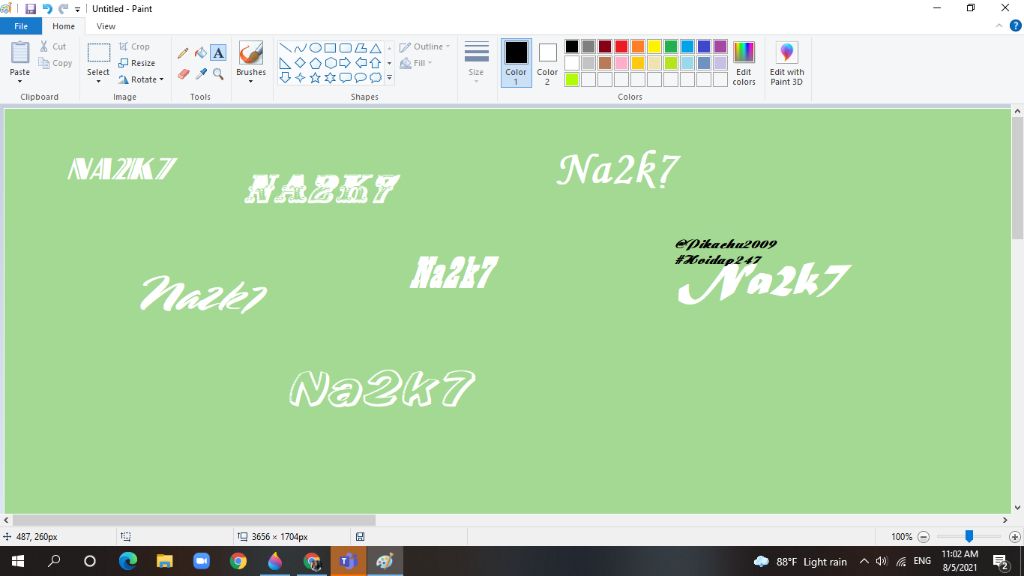Select the Oval shape
The width and height of the screenshot is (1024, 576).
coord(315,48)
